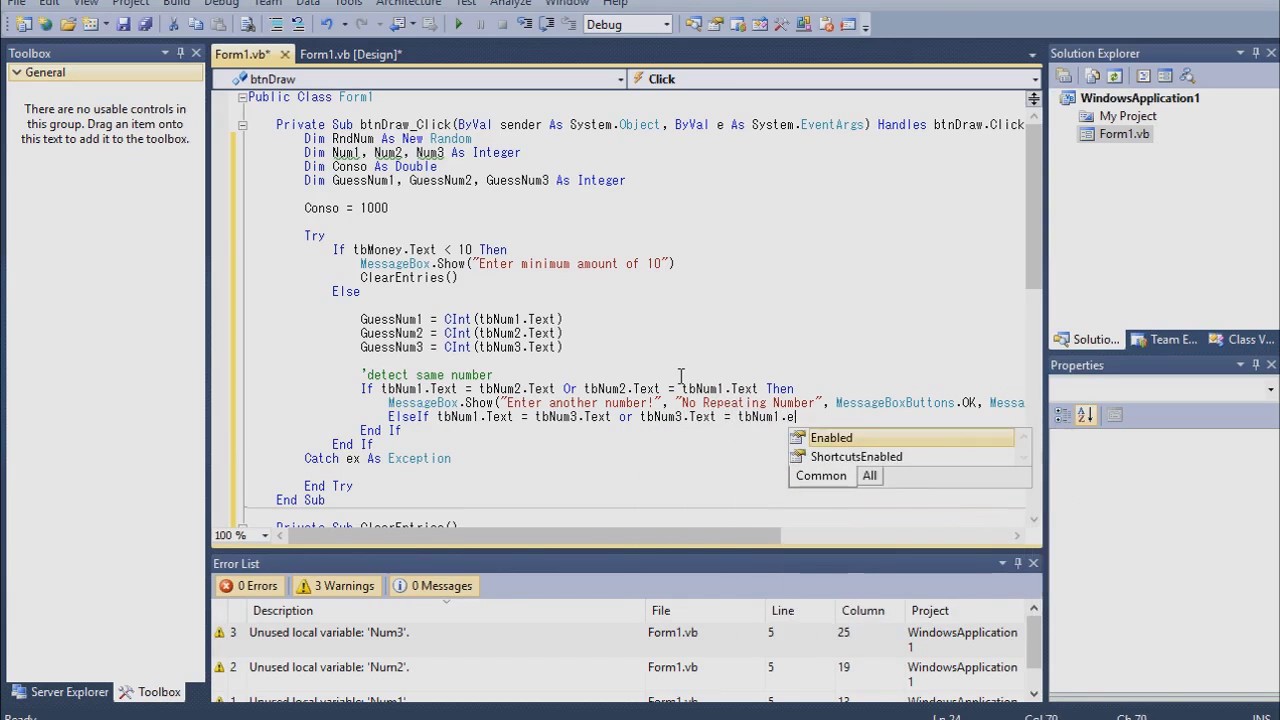Click the Toolbox wrench toolbar icon
The height and width of the screenshot is (720, 1280).
pos(781,24)
